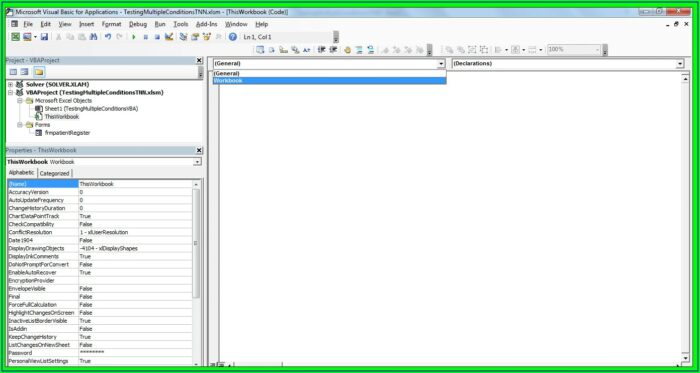Screen dimensions: 700x373
Task: Open the Window menu
Action: point(236,24)
